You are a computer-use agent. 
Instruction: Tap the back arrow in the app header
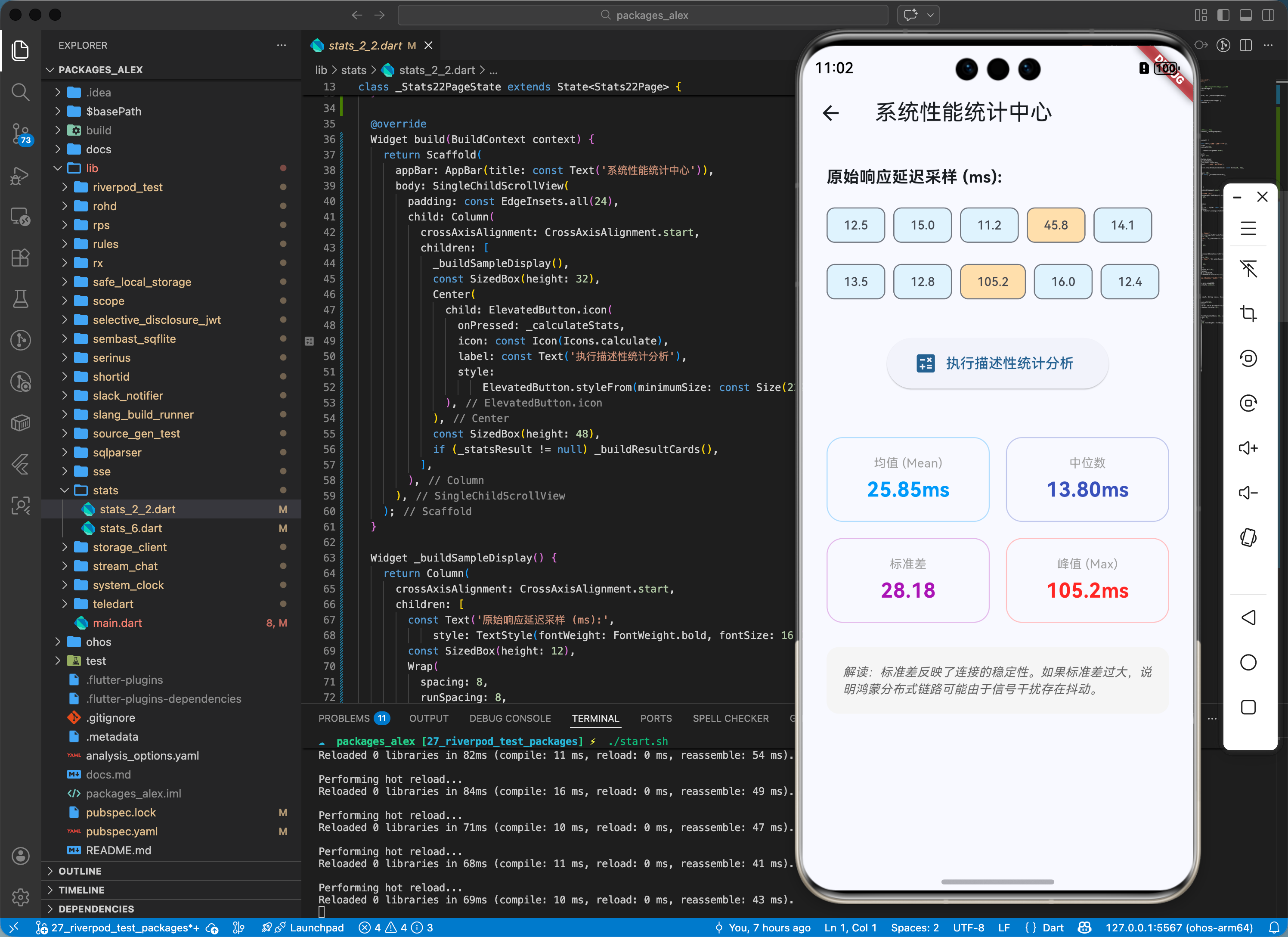[830, 113]
